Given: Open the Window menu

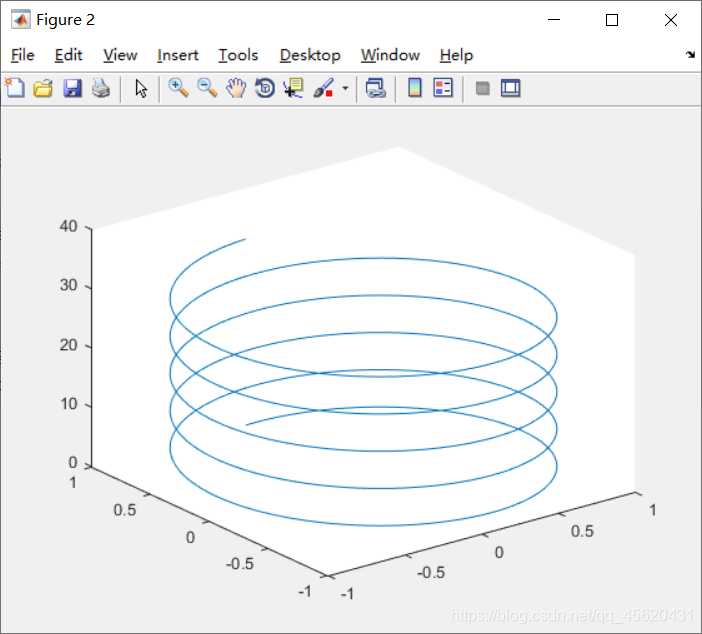Looking at the screenshot, I should (x=390, y=55).
